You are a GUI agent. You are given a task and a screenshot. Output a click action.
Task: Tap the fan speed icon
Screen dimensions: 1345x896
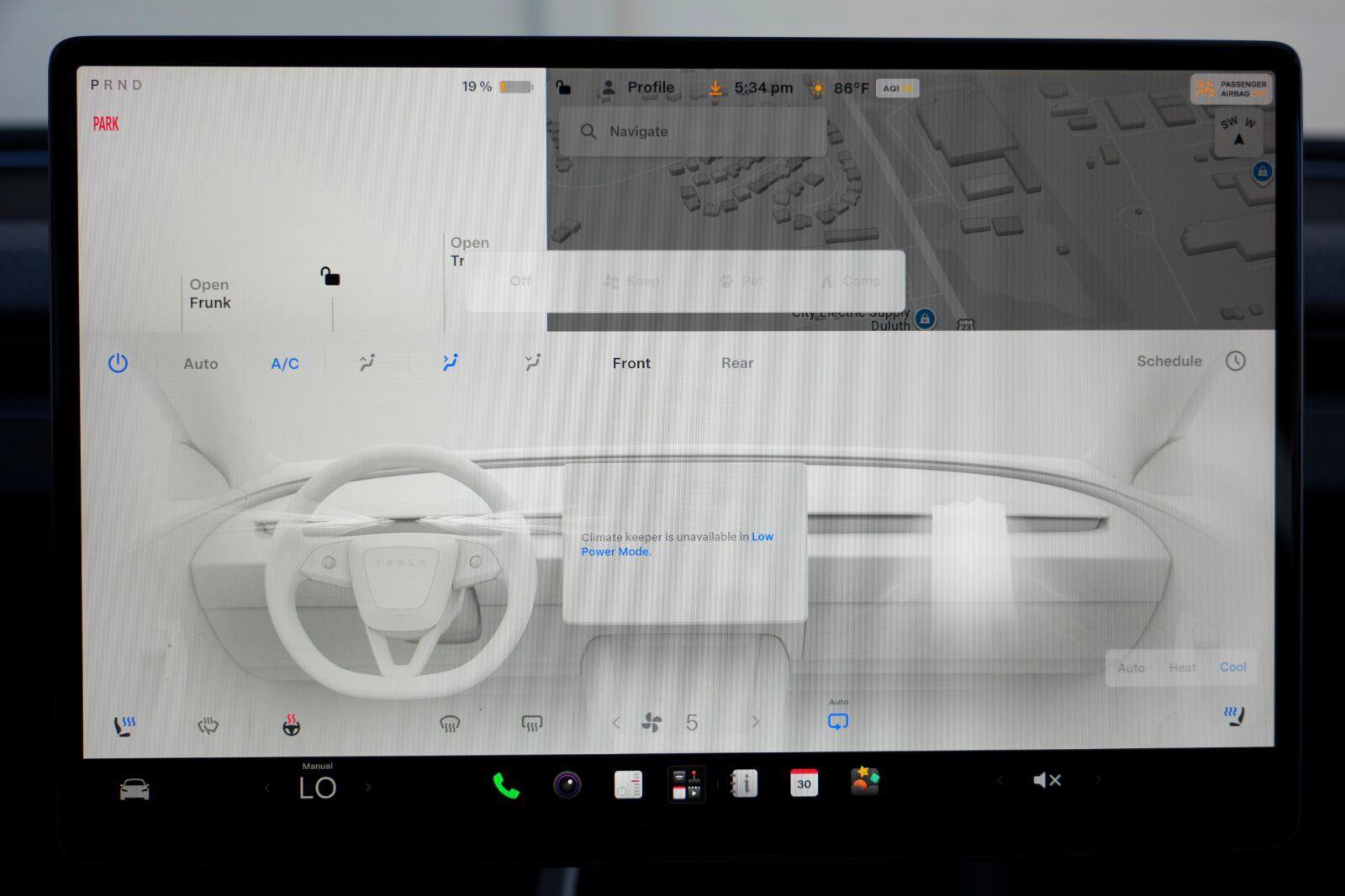(x=651, y=722)
